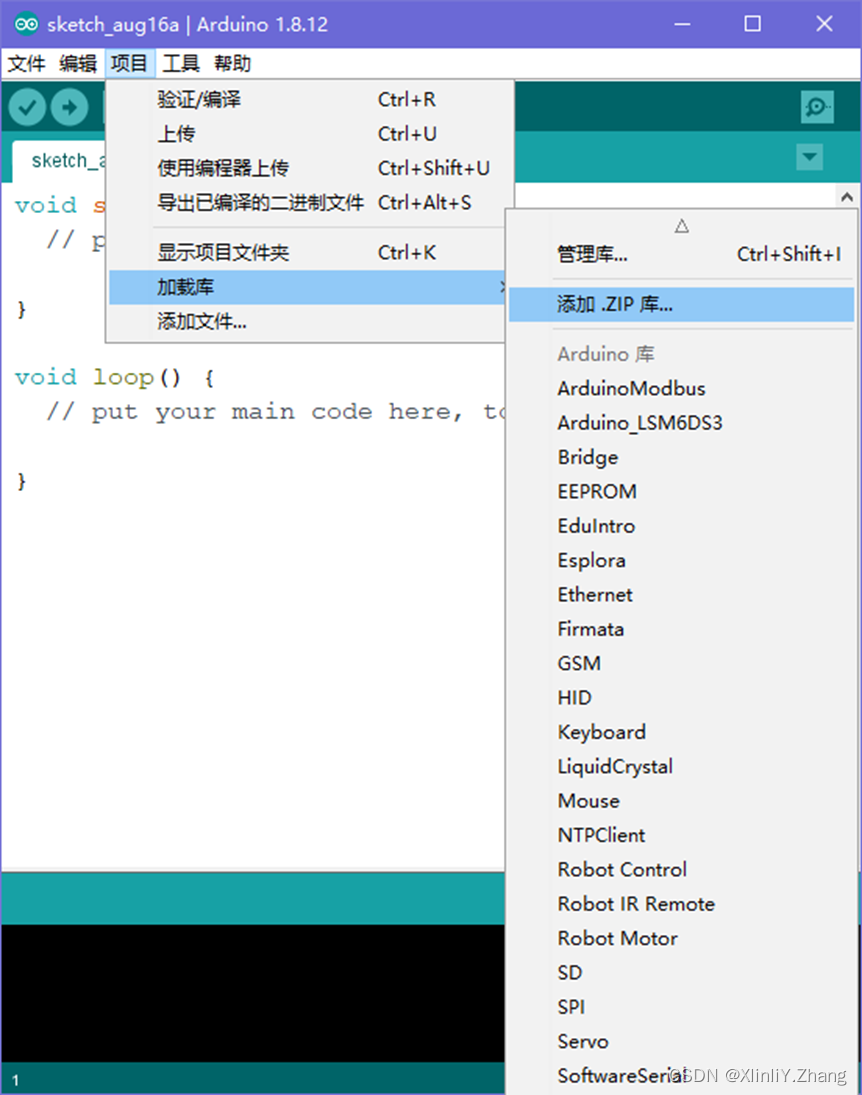The height and width of the screenshot is (1095, 862).
Task: Include the EEPROM library
Action: 681,492
